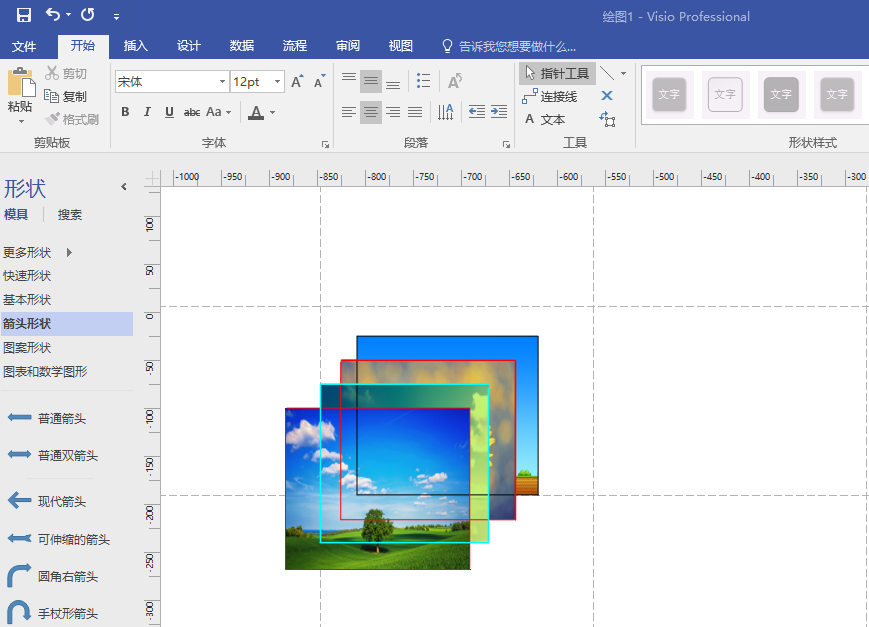Redo the last action
The image size is (869, 627).
tap(88, 14)
